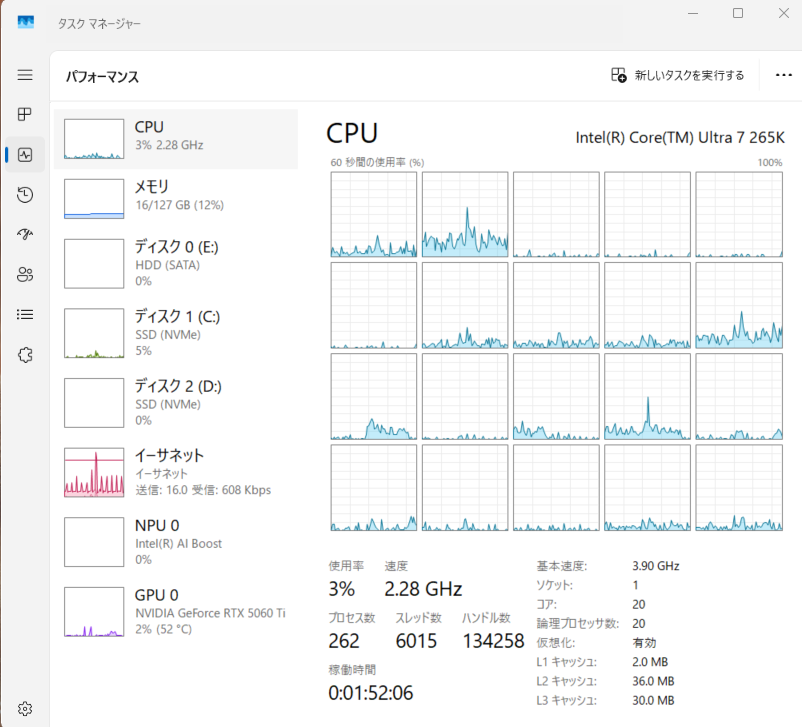Open the three-dot more options menu
This screenshot has height=727, width=802.
pos(783,75)
